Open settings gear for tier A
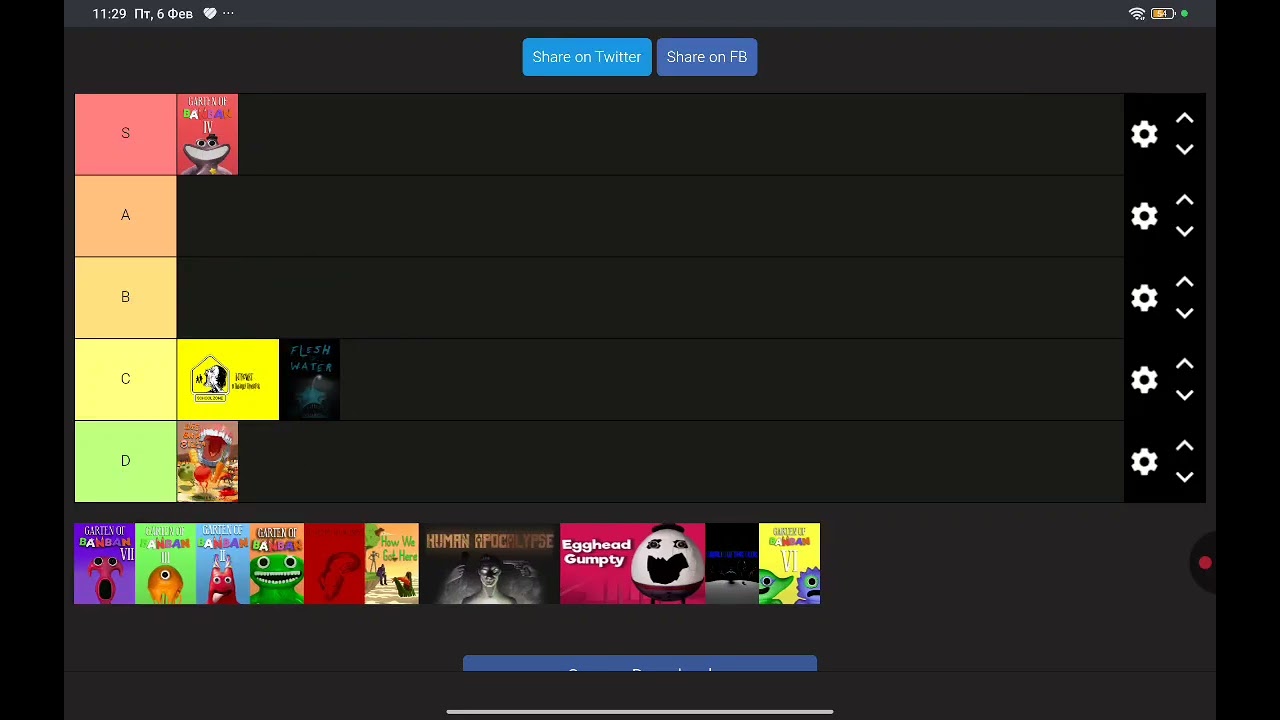Image resolution: width=1280 pixels, height=720 pixels. pos(1144,216)
